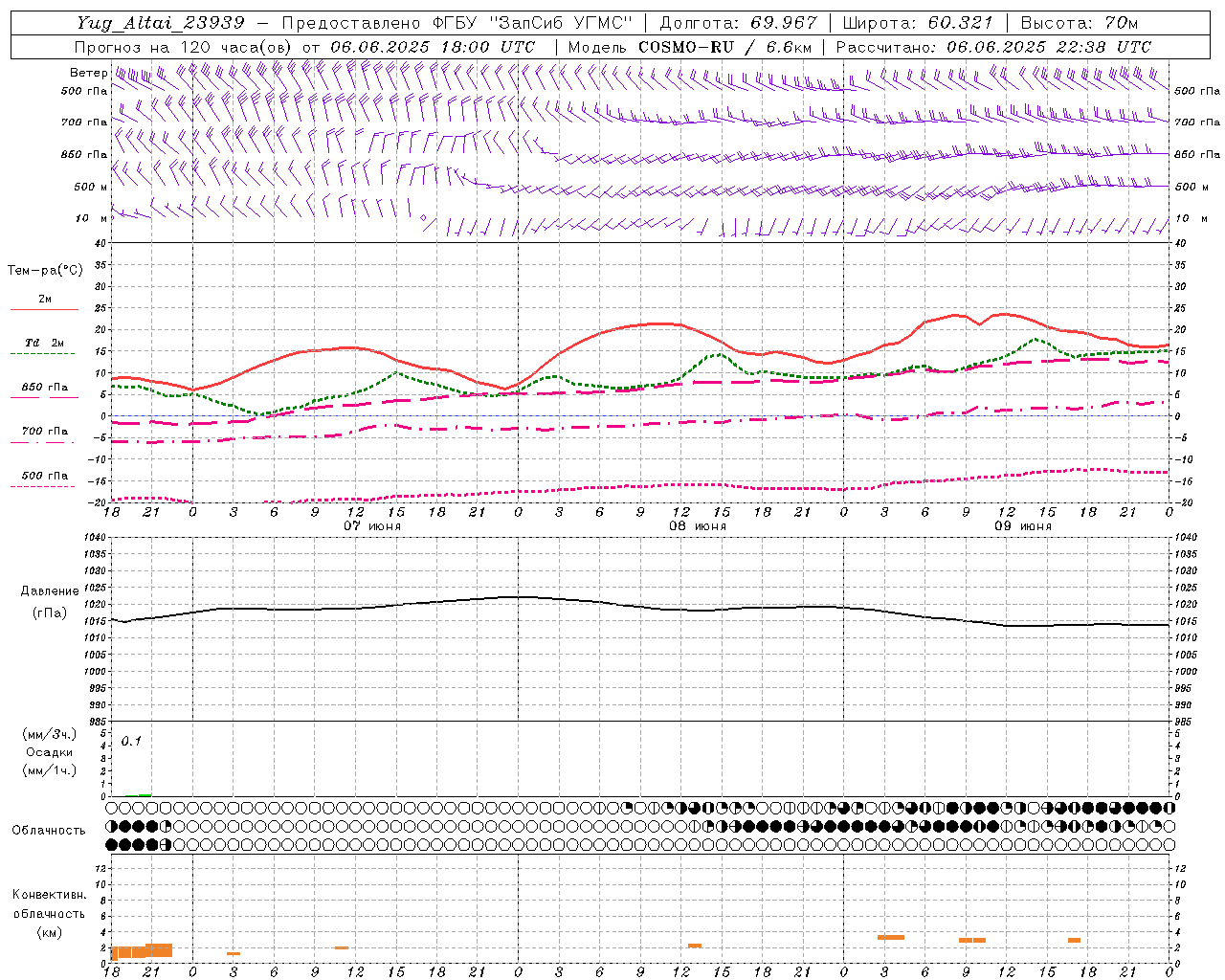The height and width of the screenshot is (980, 1225).
Task: Select the Высота: 70м header entry
Action: coord(1079,23)
